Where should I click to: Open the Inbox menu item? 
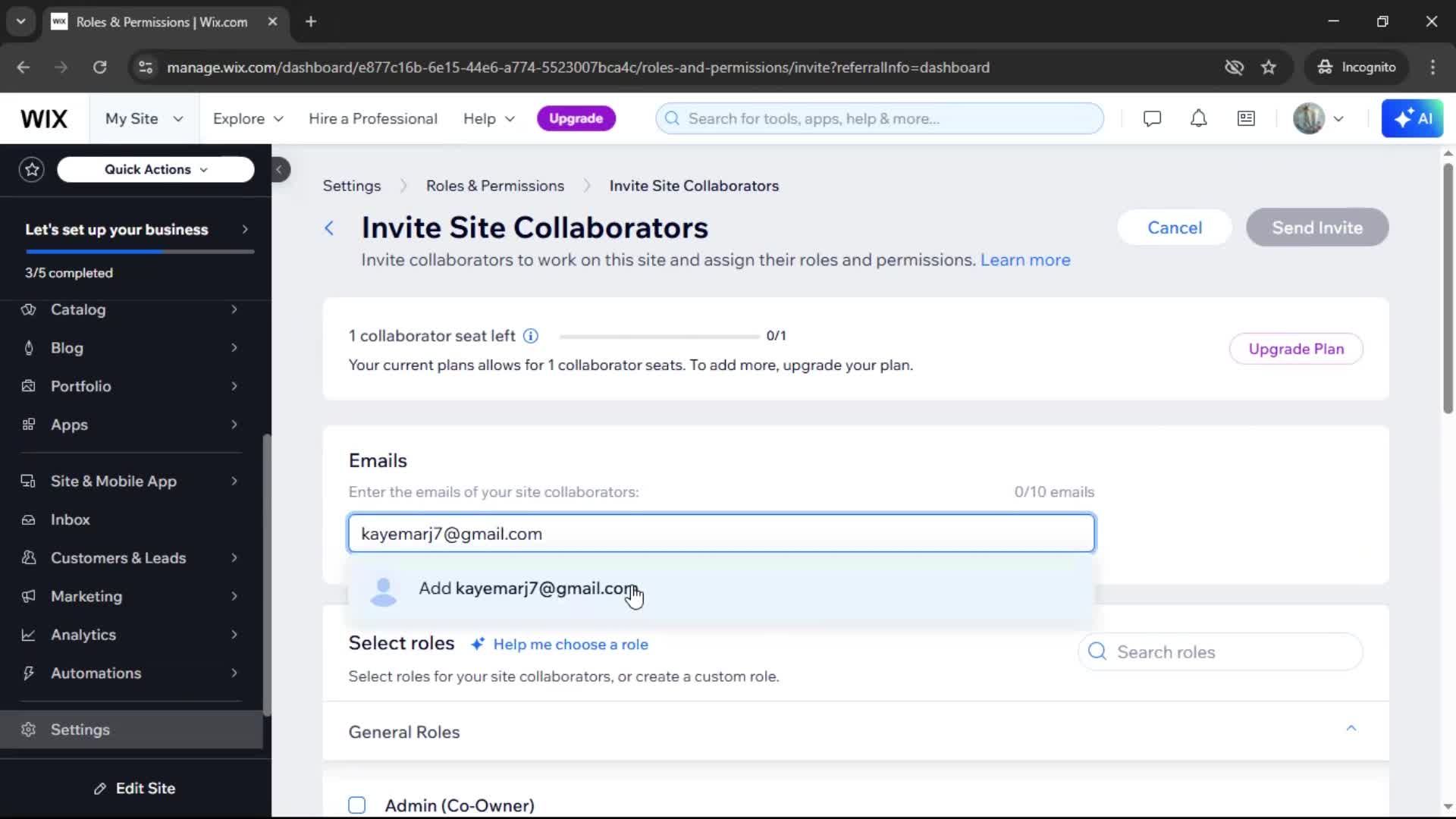(131, 519)
